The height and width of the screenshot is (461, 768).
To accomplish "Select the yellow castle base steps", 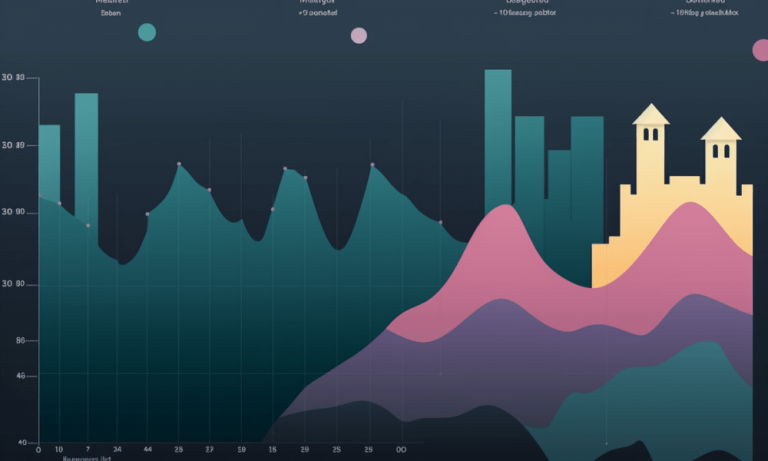I will [x=607, y=263].
